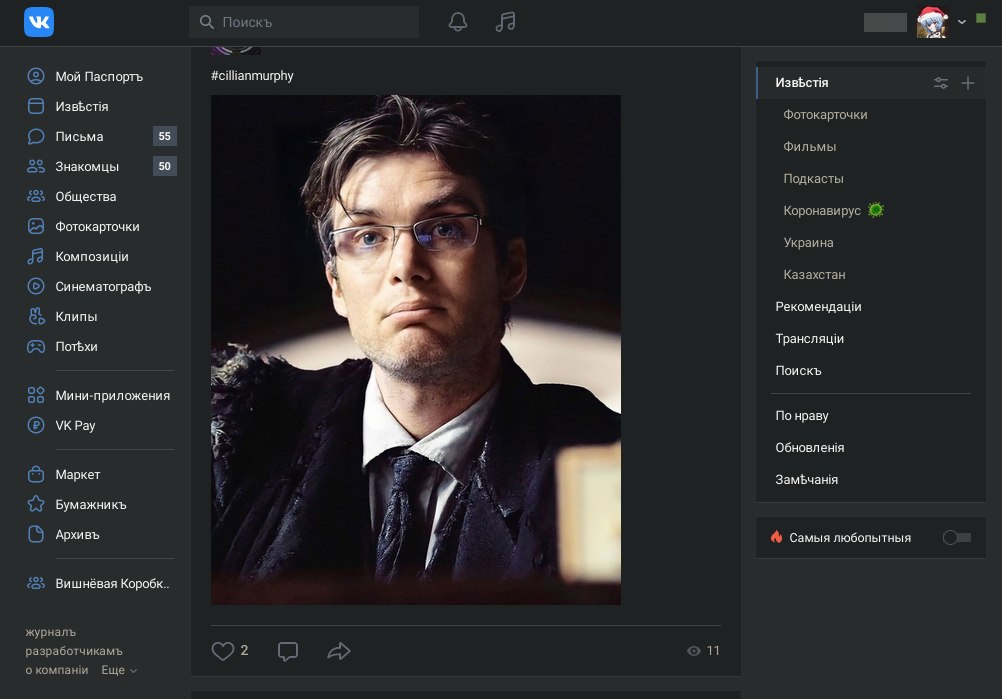1002x699 pixels.
Task: Click the green status square top right
Action: pos(981,19)
